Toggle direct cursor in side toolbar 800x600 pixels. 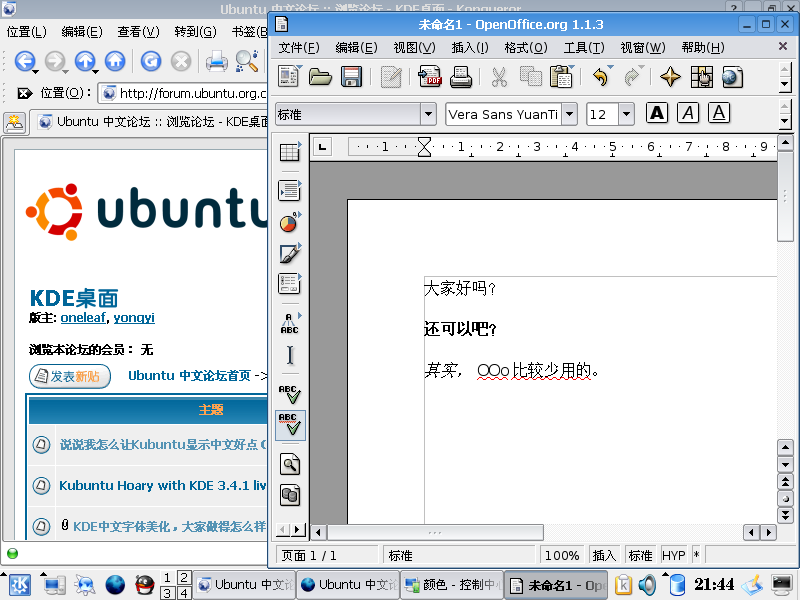coord(290,355)
